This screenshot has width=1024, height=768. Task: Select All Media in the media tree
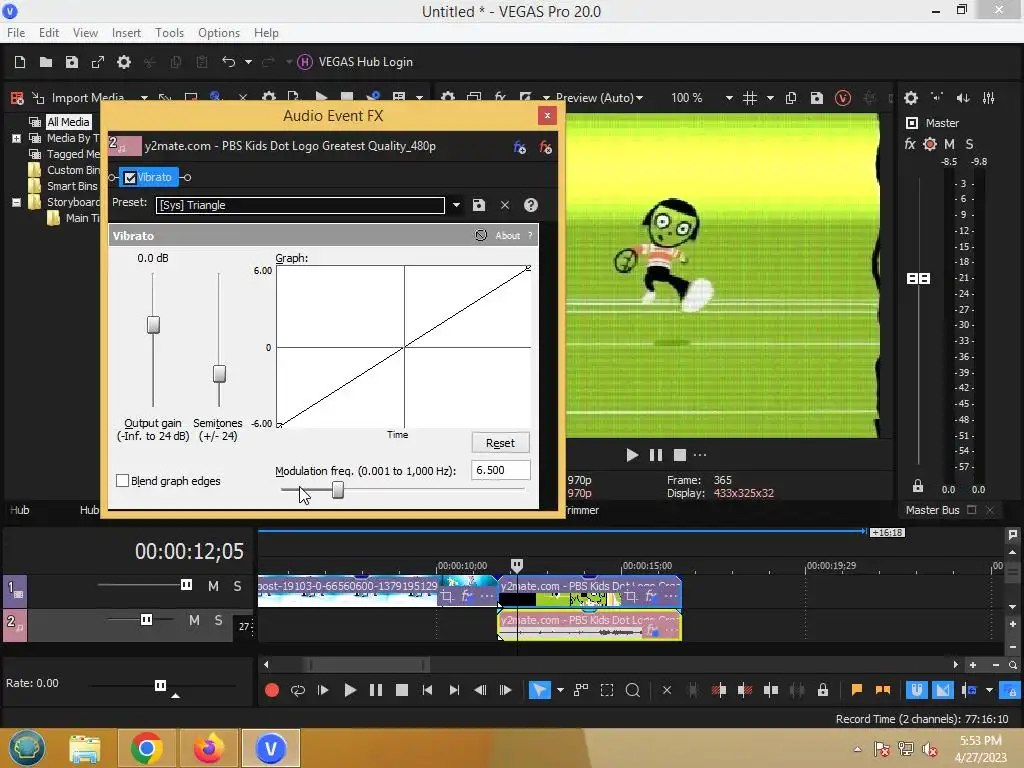[x=68, y=122]
